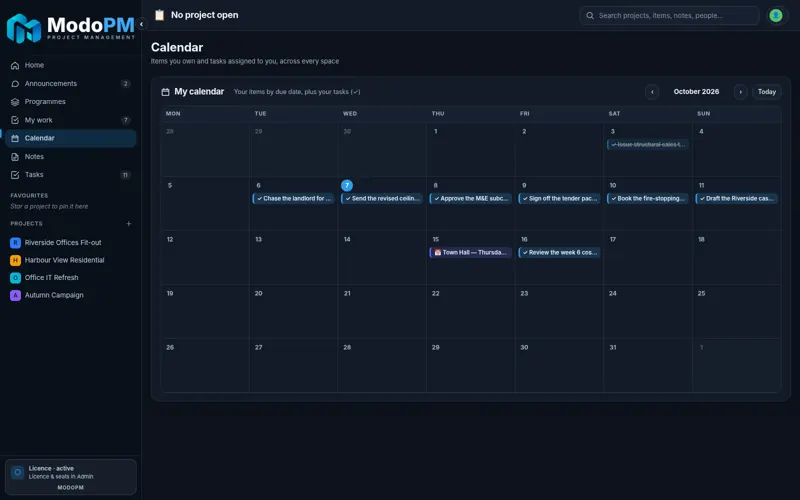Add a new project with plus icon
The image size is (800, 500).
pyautogui.click(x=129, y=223)
